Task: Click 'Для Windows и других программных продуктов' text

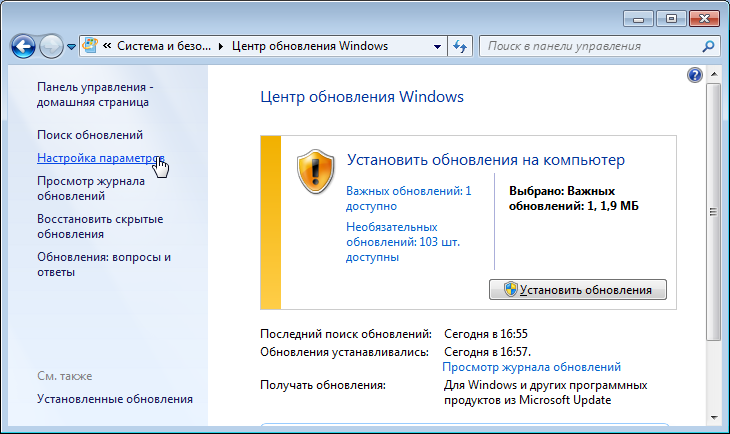Action: pos(545,393)
